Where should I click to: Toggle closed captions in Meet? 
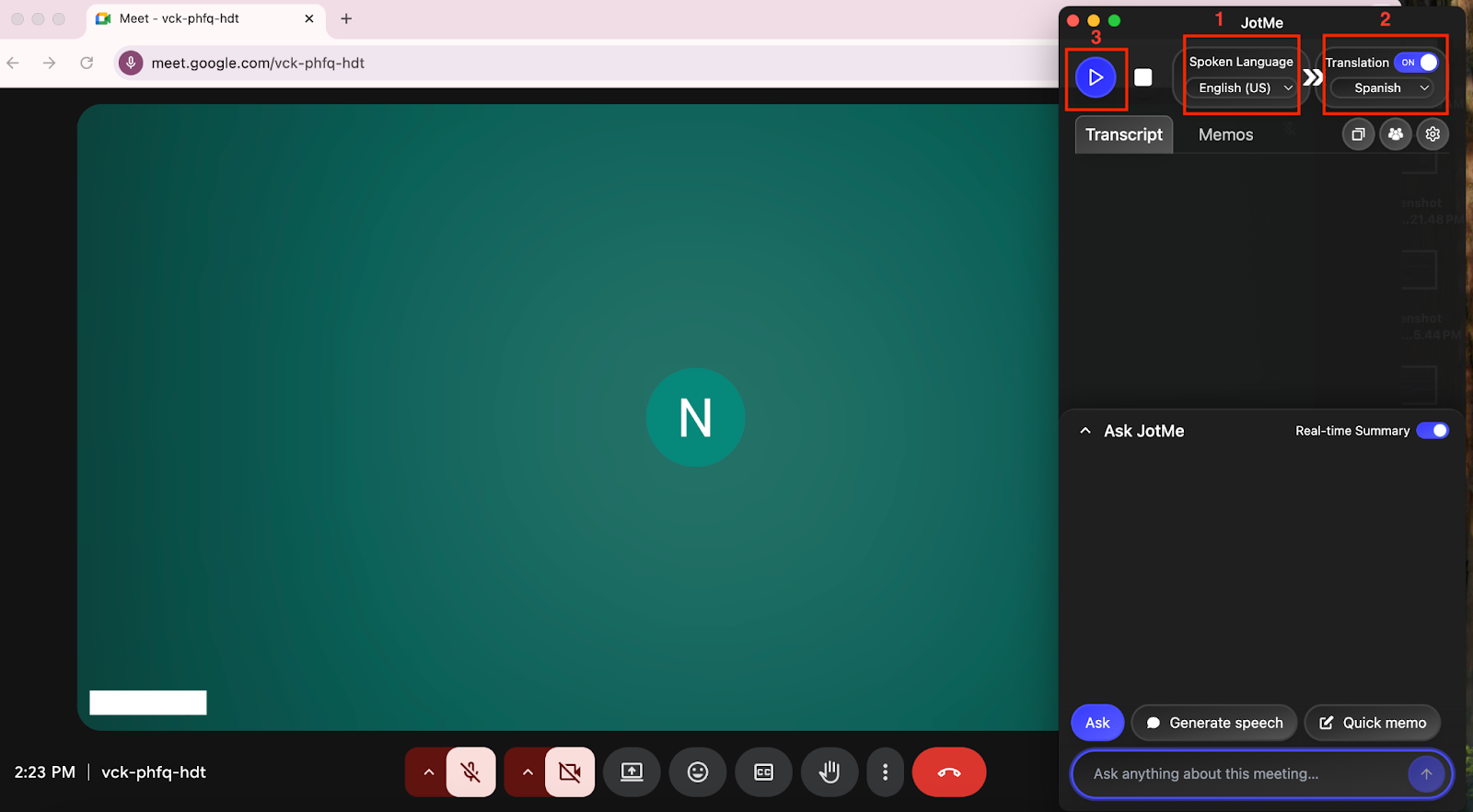point(764,772)
